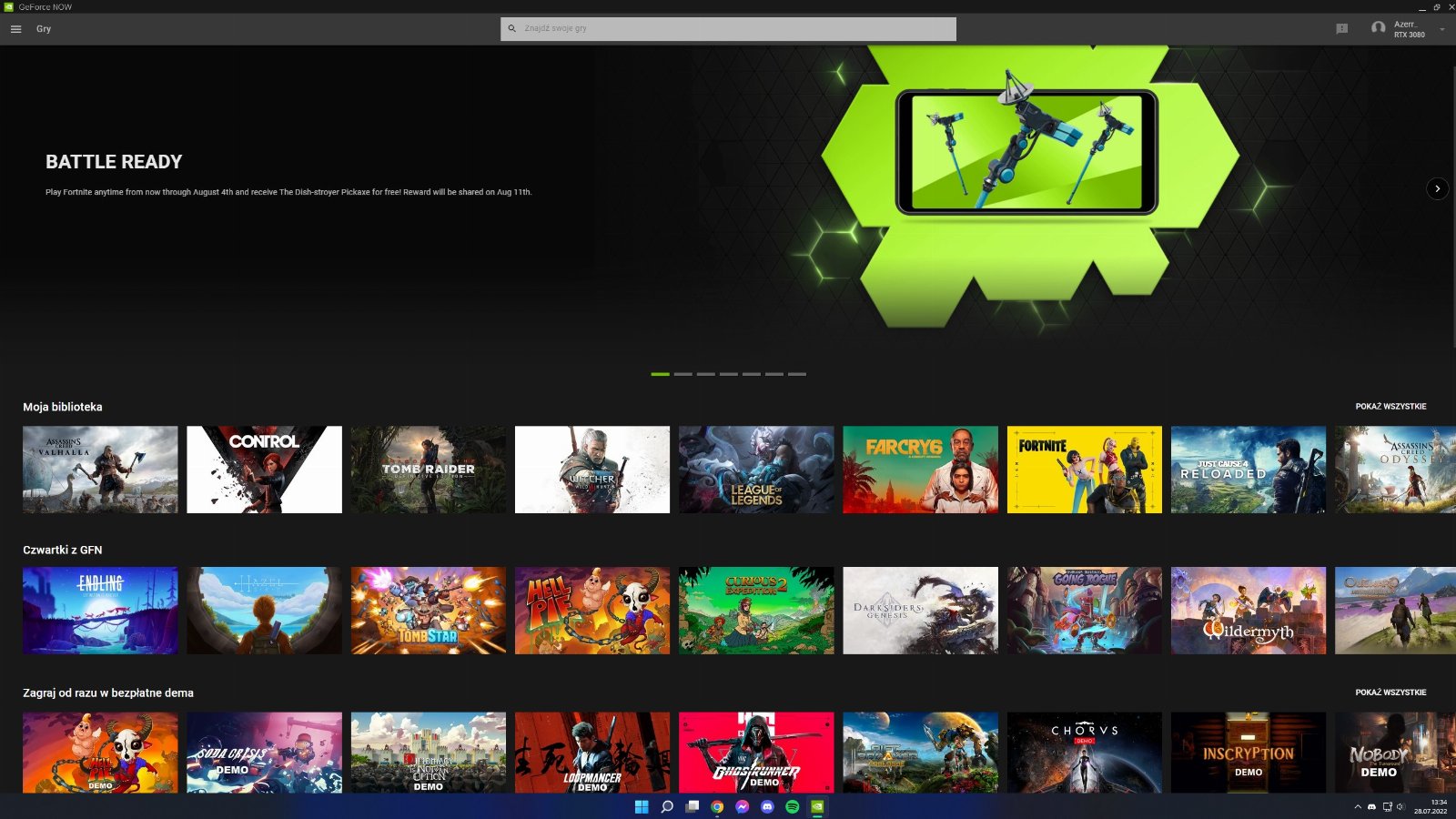The height and width of the screenshot is (819, 1456).
Task: Open the Windows Start menu
Action: 642,806
